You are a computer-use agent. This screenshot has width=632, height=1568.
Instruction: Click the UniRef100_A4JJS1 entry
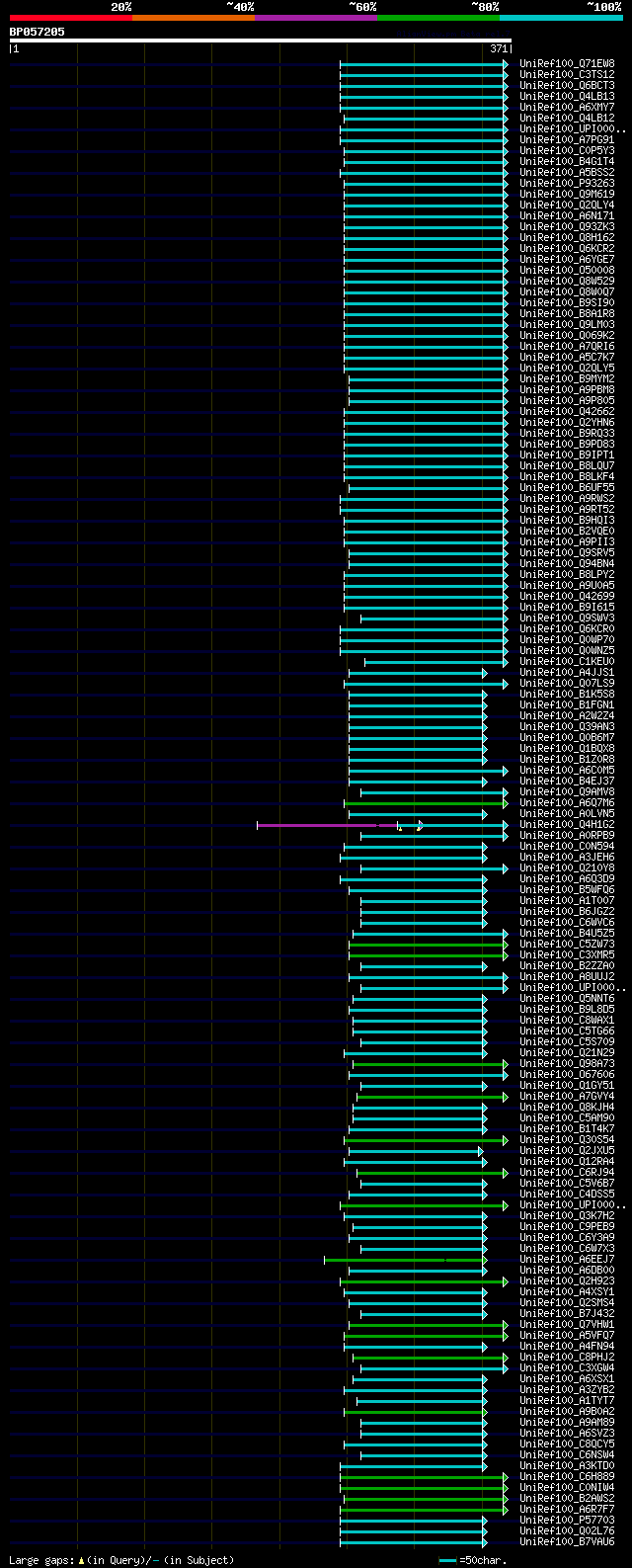point(567,672)
